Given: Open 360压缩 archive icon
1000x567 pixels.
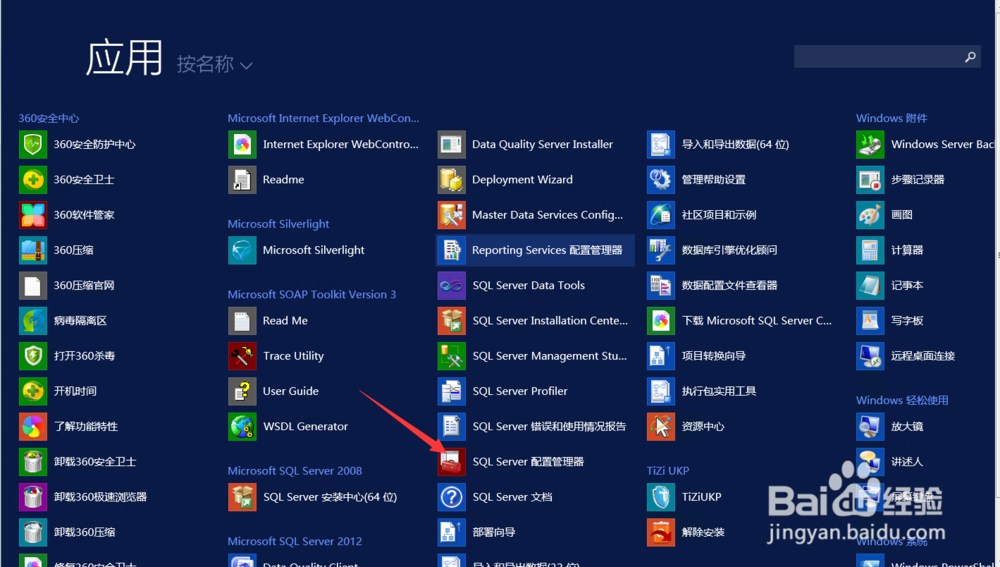Looking at the screenshot, I should point(33,250).
